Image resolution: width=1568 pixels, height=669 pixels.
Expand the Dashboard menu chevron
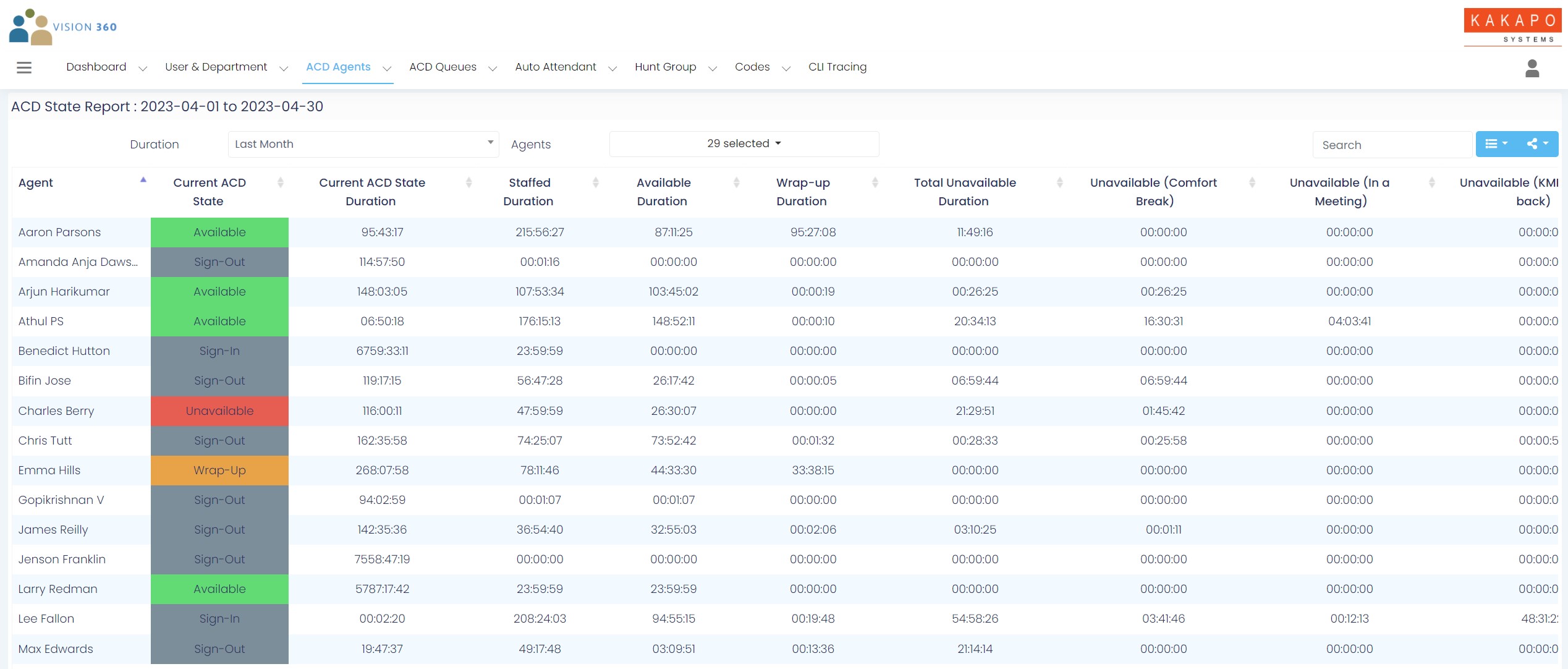pos(143,69)
